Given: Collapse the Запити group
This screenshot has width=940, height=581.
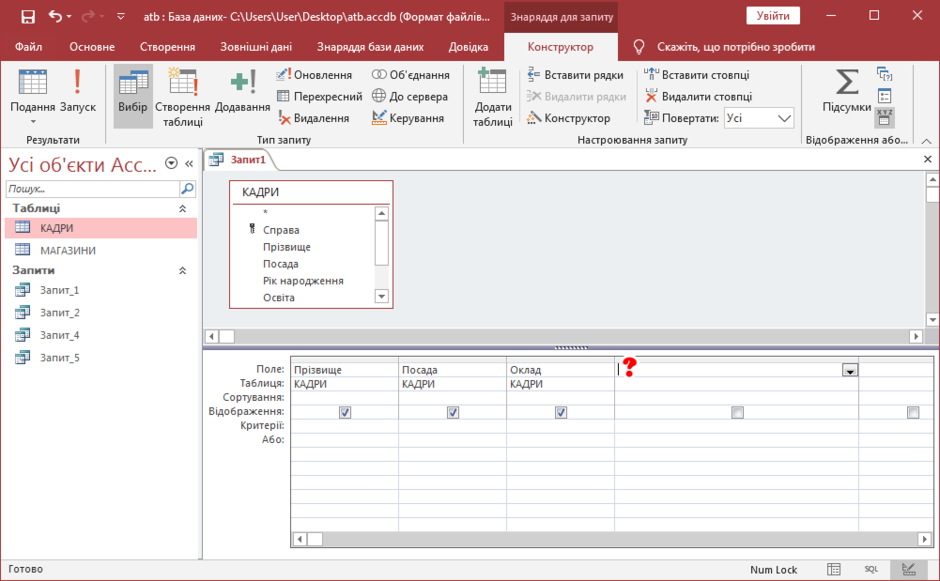Looking at the screenshot, I should click(x=182, y=271).
